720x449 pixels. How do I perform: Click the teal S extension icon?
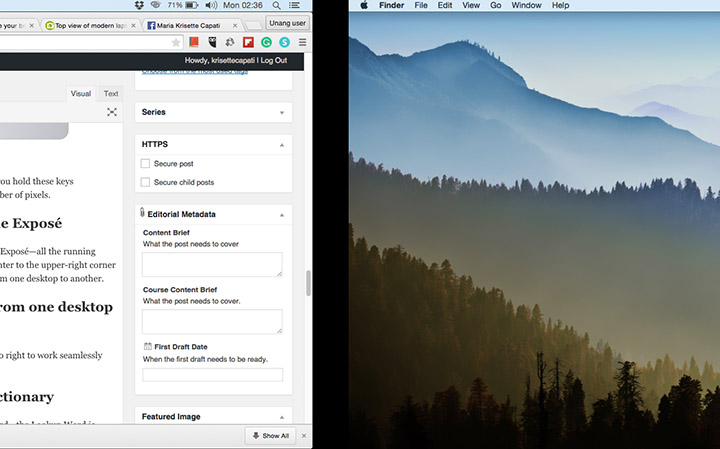pos(284,43)
